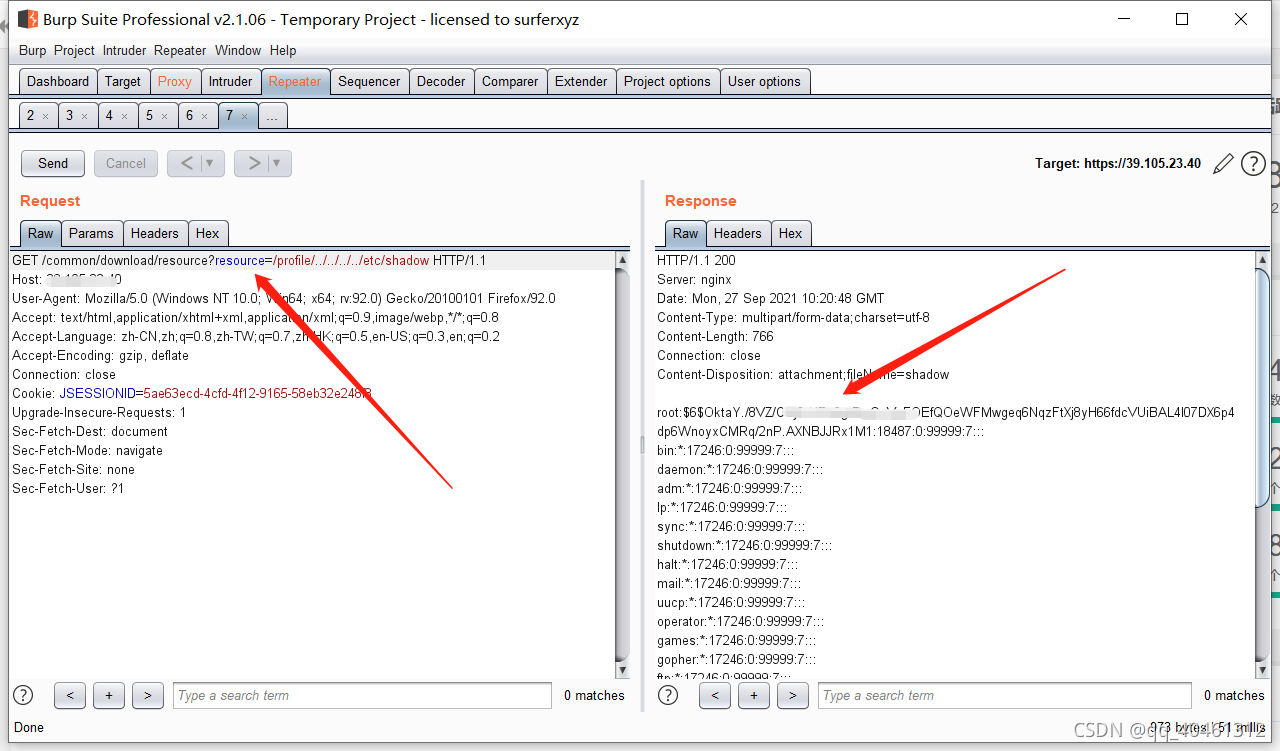Viewport: 1280px width, 751px height.
Task: Click request search plus options button
Action: 109,695
